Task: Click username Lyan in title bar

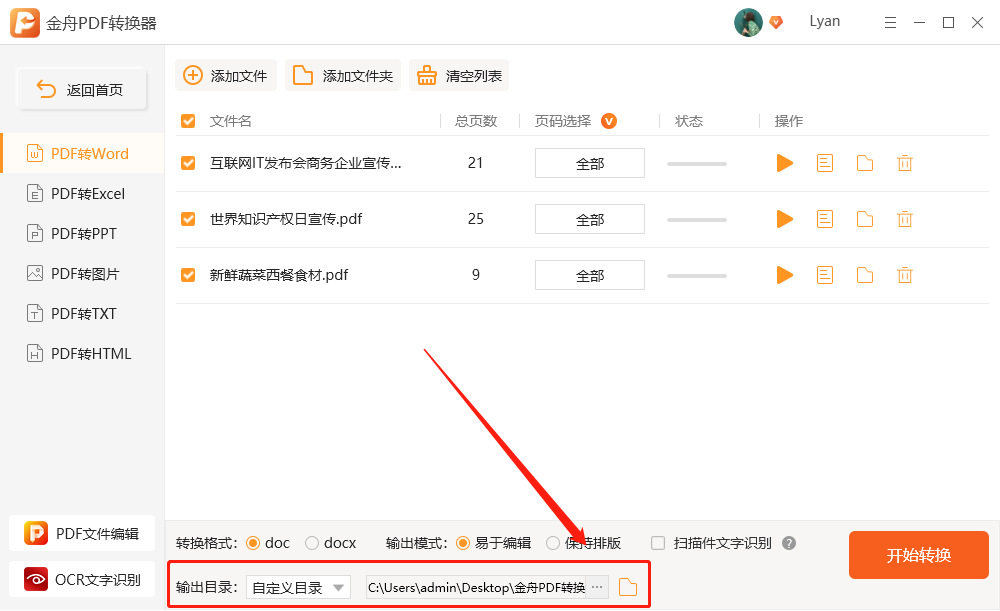Action: tap(825, 22)
